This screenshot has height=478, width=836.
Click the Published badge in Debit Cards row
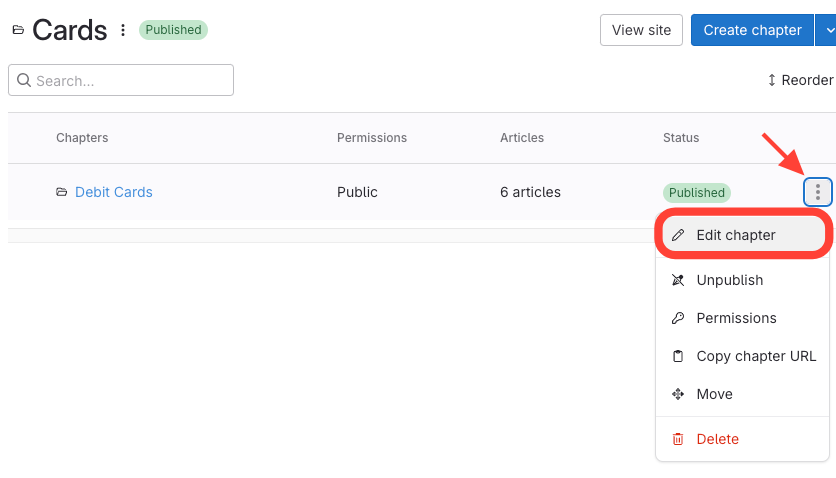click(696, 193)
